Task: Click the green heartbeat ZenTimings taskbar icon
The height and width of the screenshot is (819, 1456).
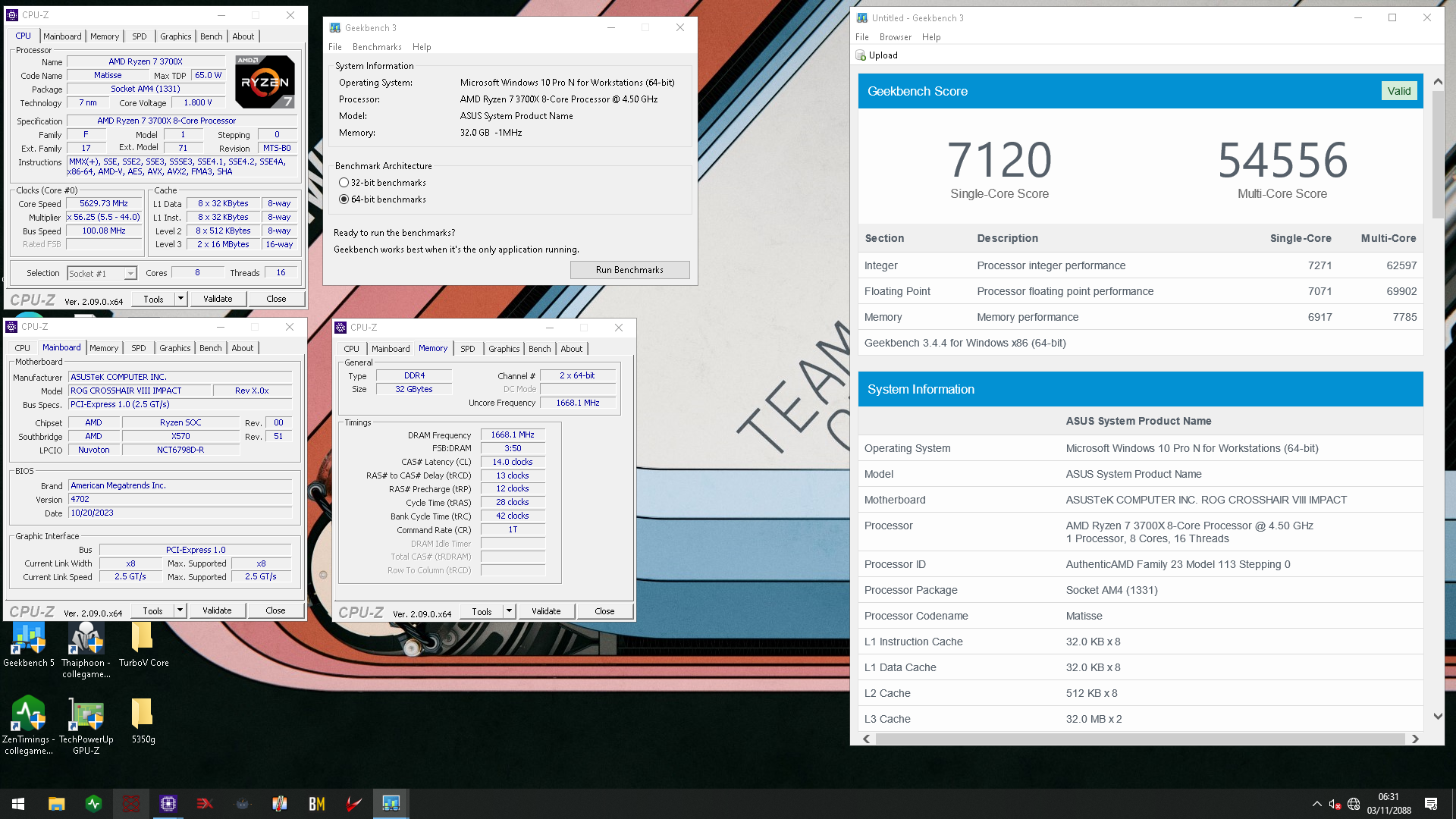Action: point(94,804)
